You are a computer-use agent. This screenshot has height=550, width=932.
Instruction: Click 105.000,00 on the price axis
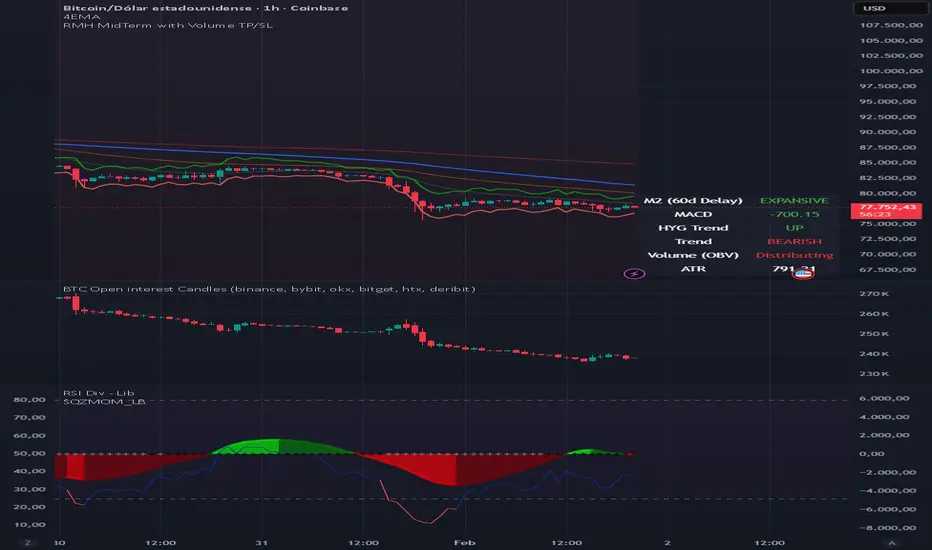[891, 40]
